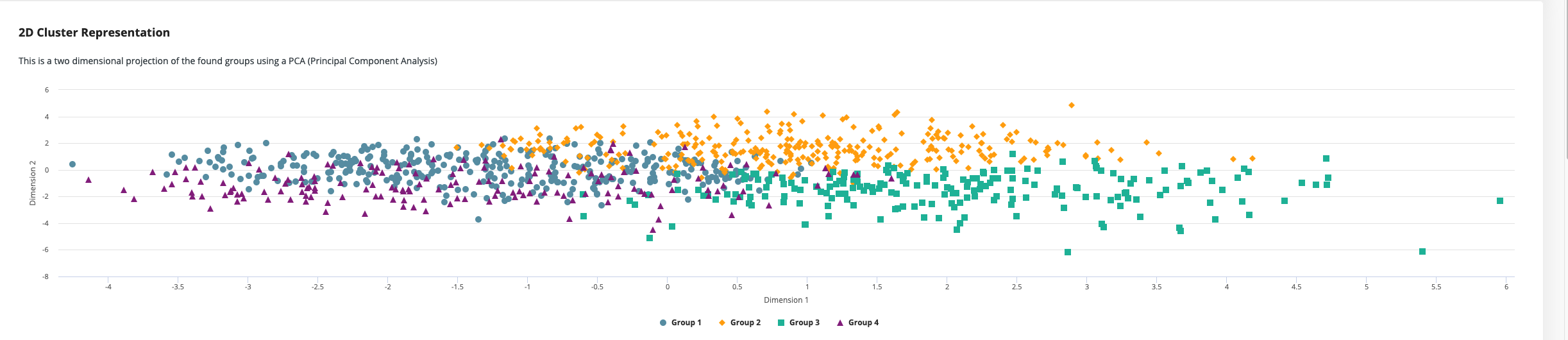Select the far-right green square near x=6
The width and height of the screenshot is (1568, 340).
(1500, 201)
